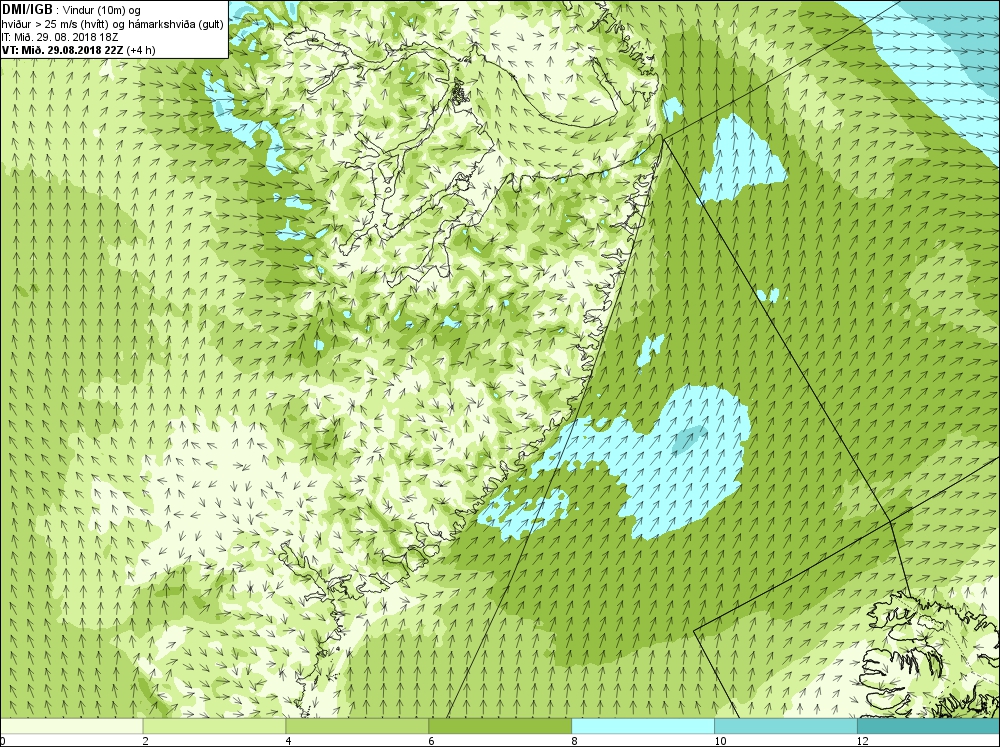Click the 8–10 m/s light cyan legend swatch

click(x=643, y=726)
